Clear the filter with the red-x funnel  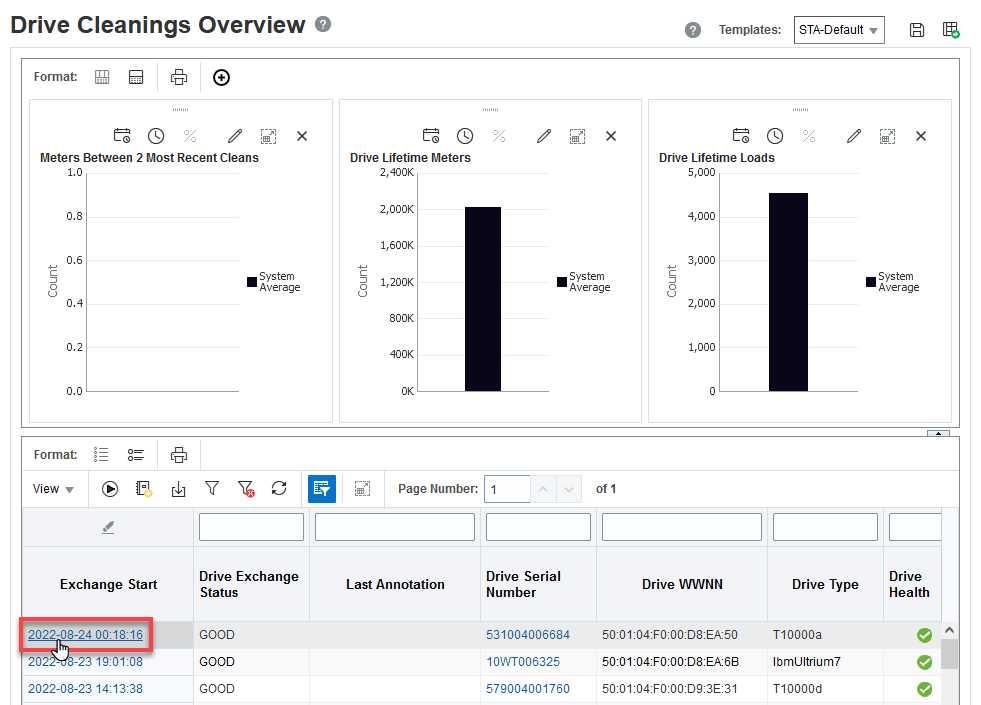point(246,489)
